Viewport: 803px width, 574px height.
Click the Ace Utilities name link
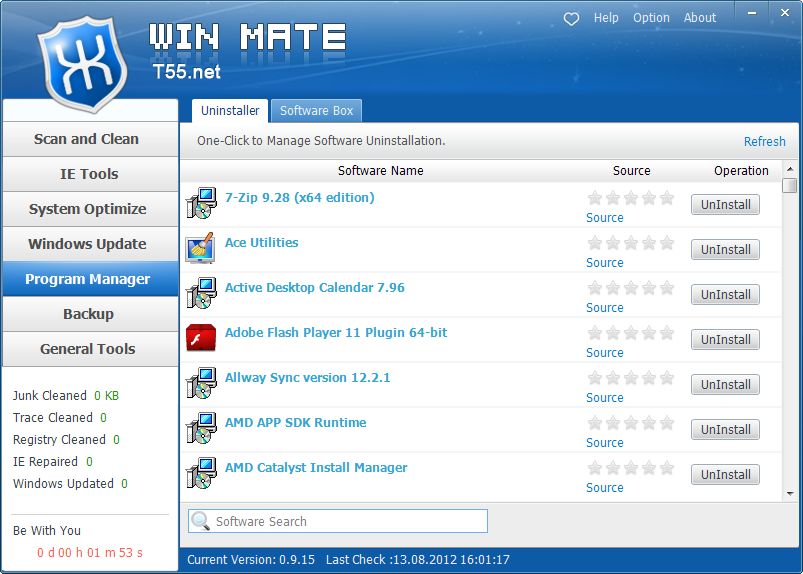coord(262,243)
